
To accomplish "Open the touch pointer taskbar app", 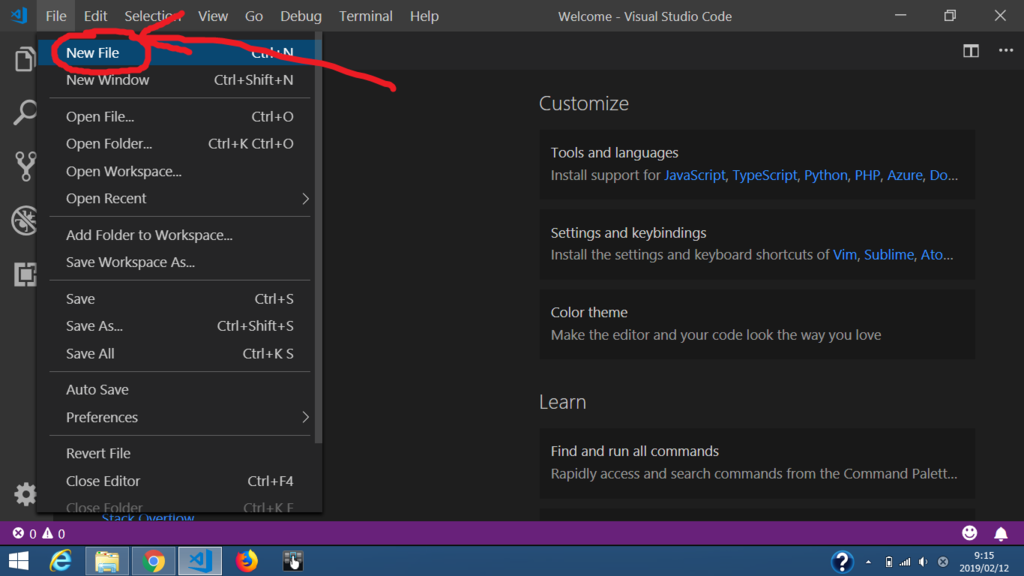I will [x=293, y=561].
